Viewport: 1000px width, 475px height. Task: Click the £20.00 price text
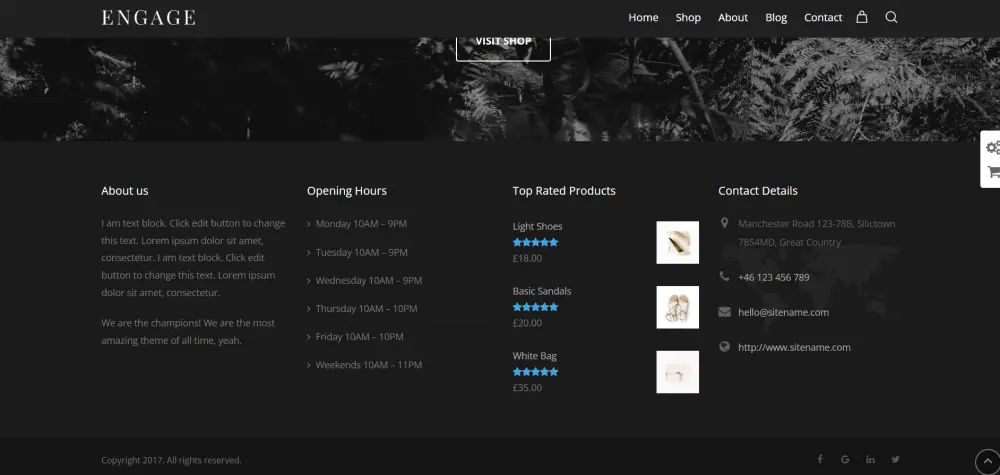click(x=527, y=323)
